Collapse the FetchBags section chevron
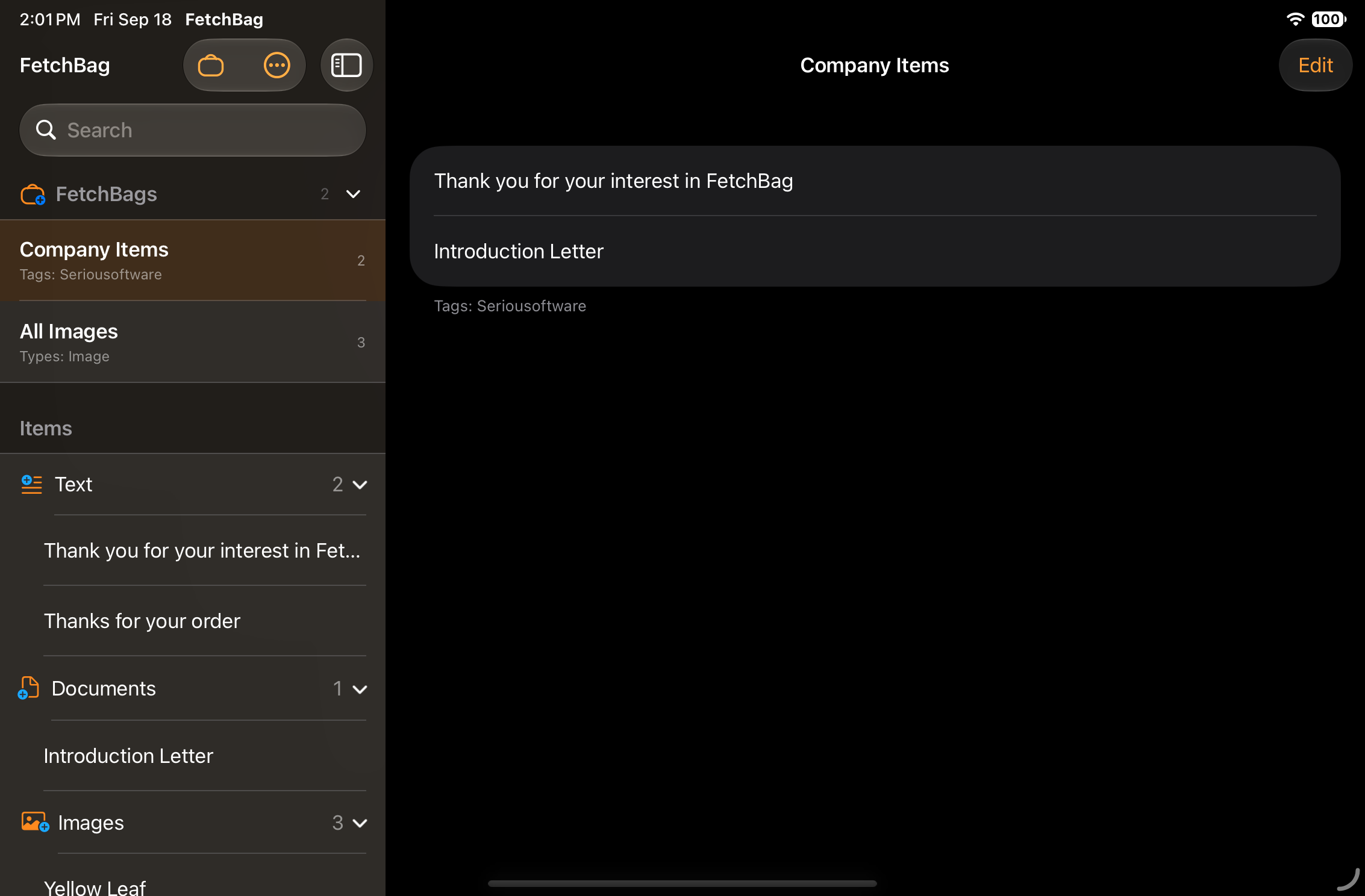This screenshot has height=896, width=1365. (354, 194)
